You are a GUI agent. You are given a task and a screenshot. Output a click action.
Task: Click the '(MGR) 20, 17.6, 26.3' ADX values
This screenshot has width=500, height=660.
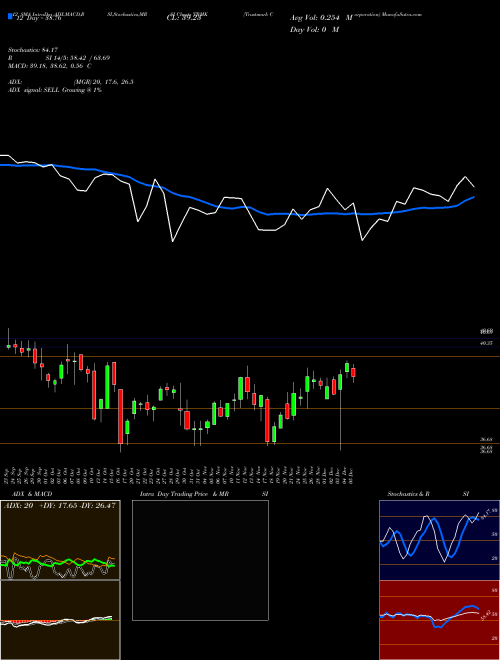(x=103, y=82)
